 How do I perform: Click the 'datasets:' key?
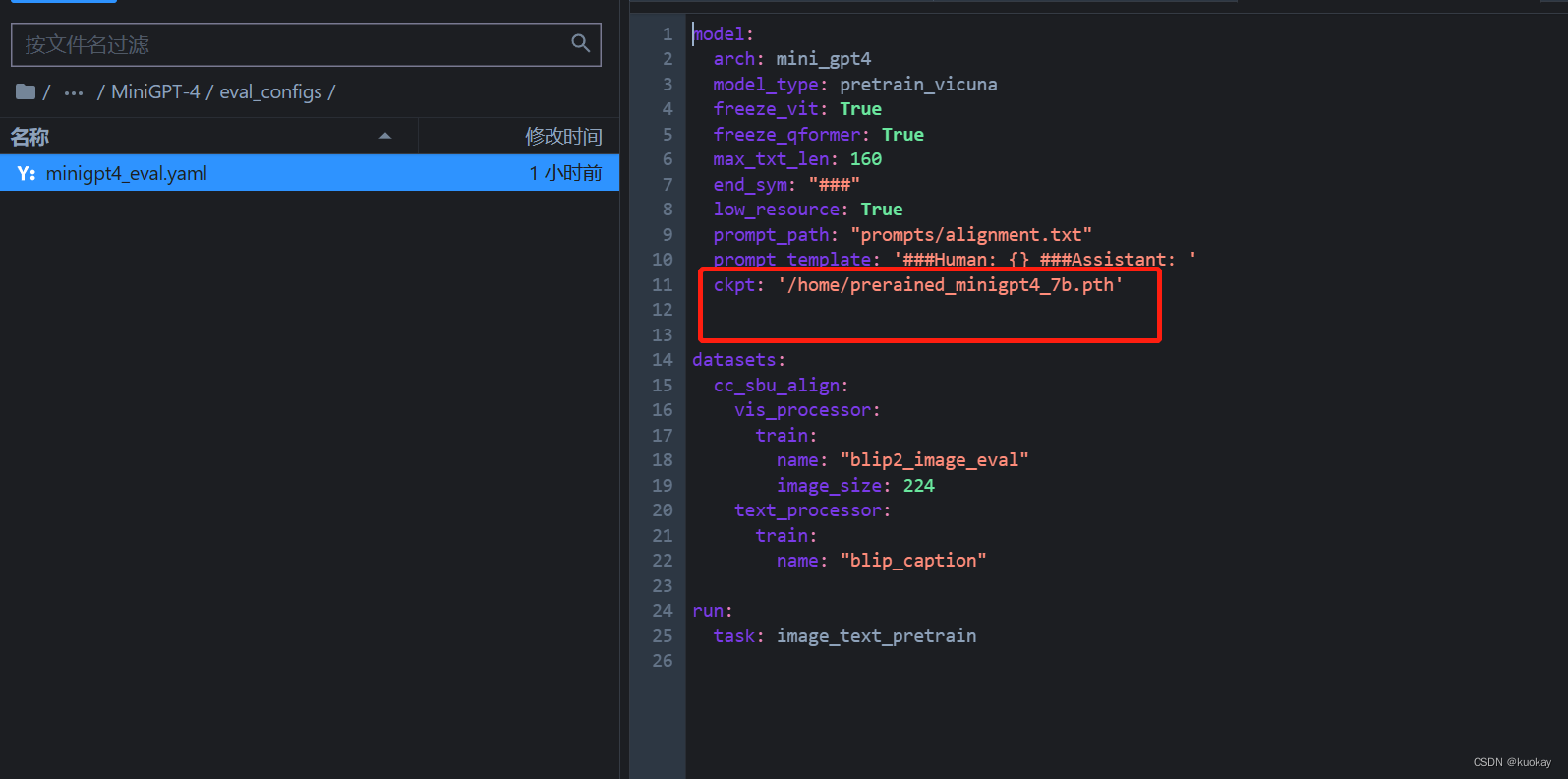(x=738, y=360)
